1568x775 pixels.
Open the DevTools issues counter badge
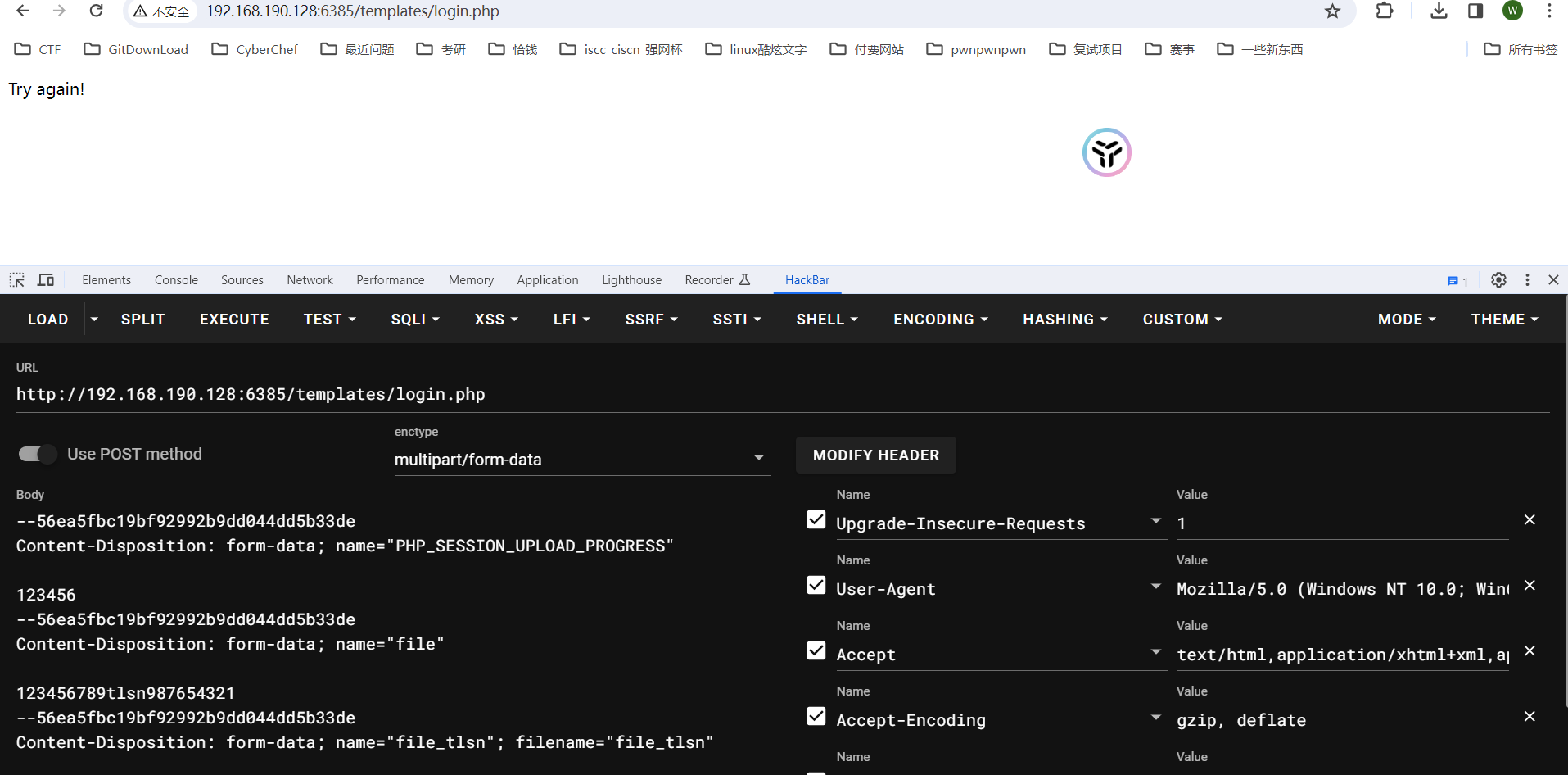1457,281
